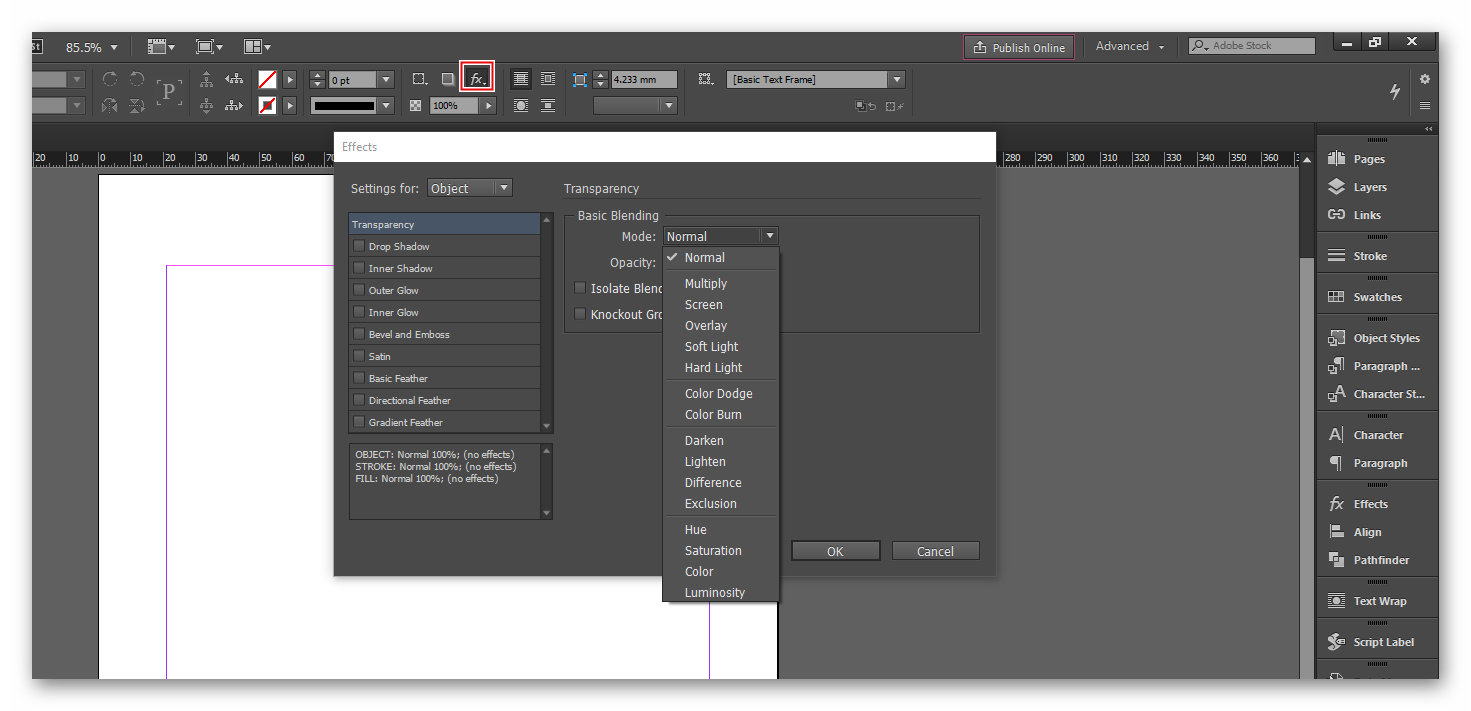1471x711 pixels.
Task: Click the fx effects icon in toolbar
Action: pos(477,79)
